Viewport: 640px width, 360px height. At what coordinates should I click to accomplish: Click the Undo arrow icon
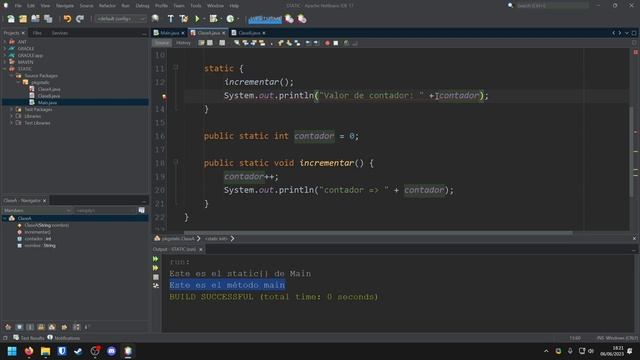(67, 19)
